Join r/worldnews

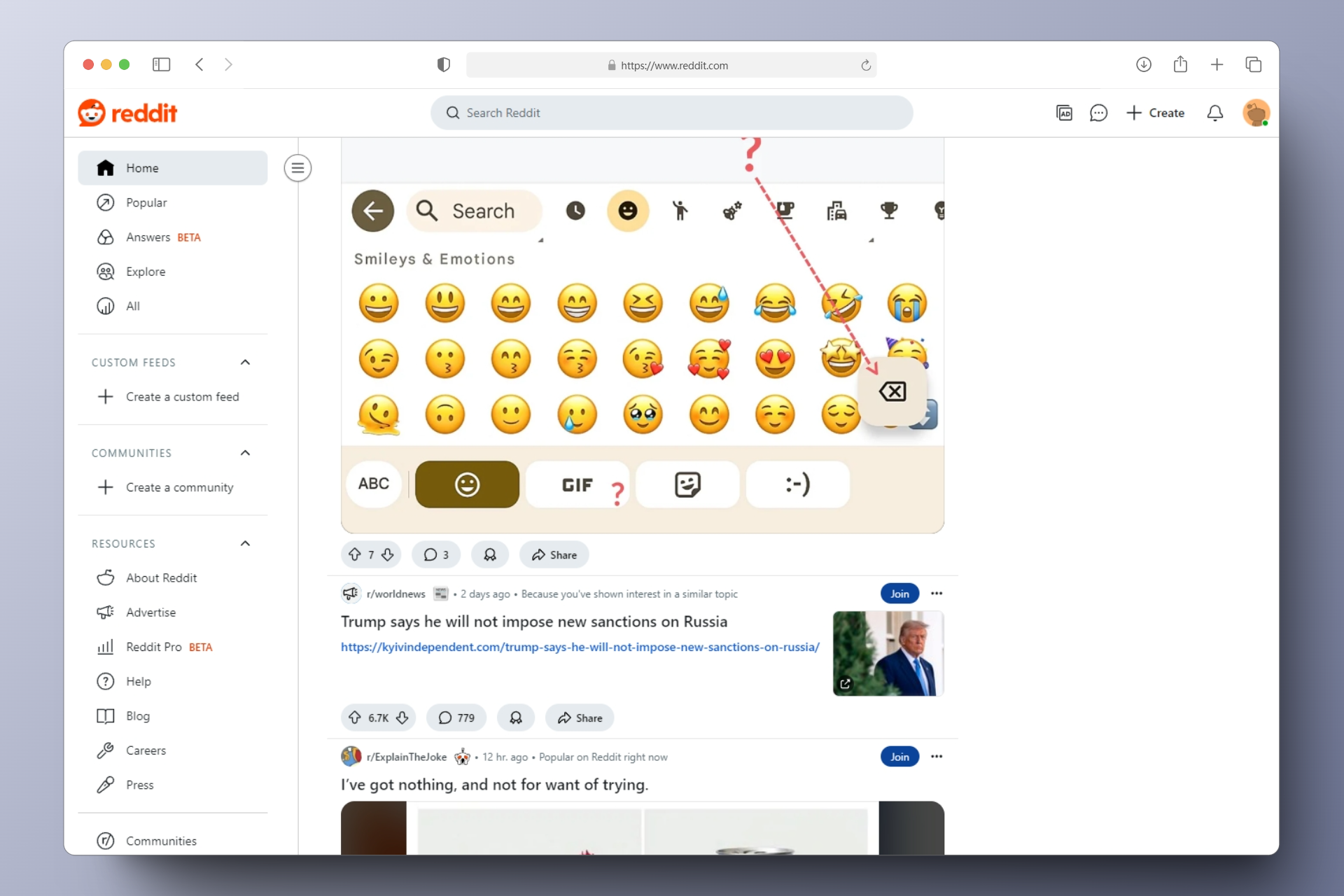[x=899, y=594]
